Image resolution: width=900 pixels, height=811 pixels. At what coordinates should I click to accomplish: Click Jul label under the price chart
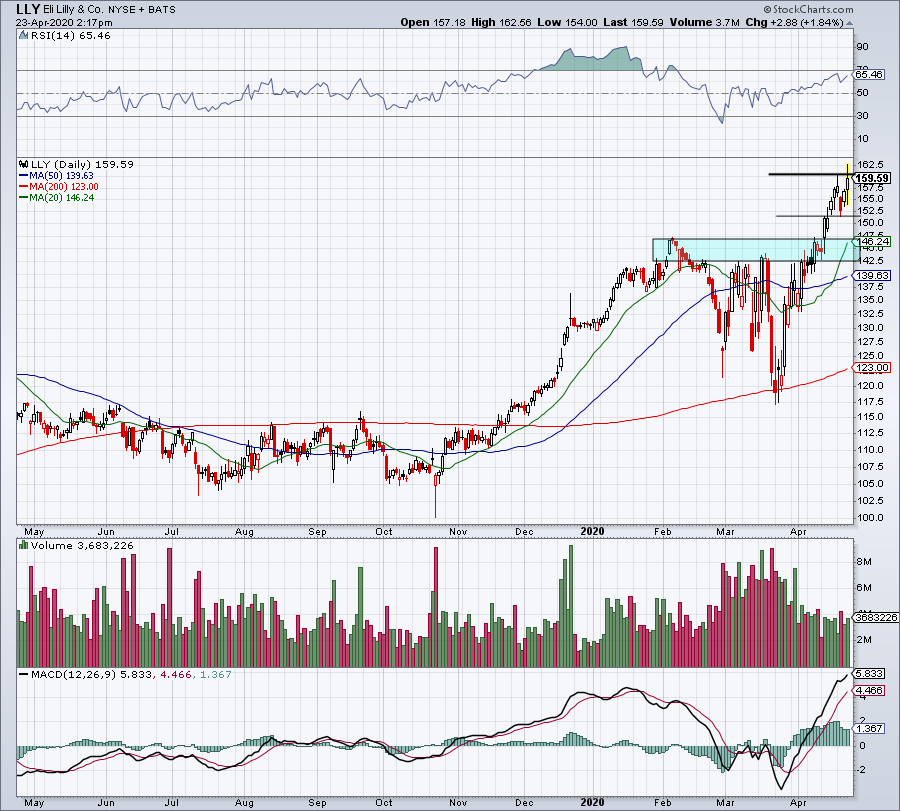172,531
